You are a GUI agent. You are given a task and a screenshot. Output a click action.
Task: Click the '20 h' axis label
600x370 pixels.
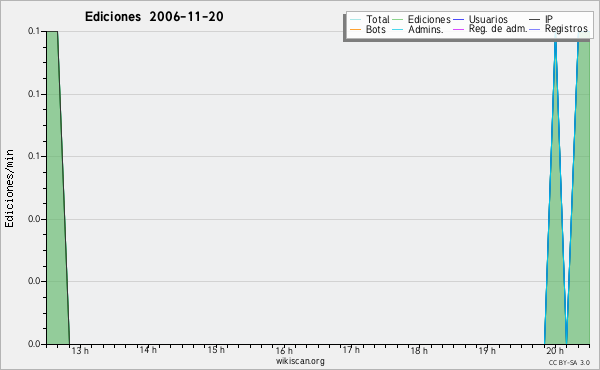click(x=555, y=350)
